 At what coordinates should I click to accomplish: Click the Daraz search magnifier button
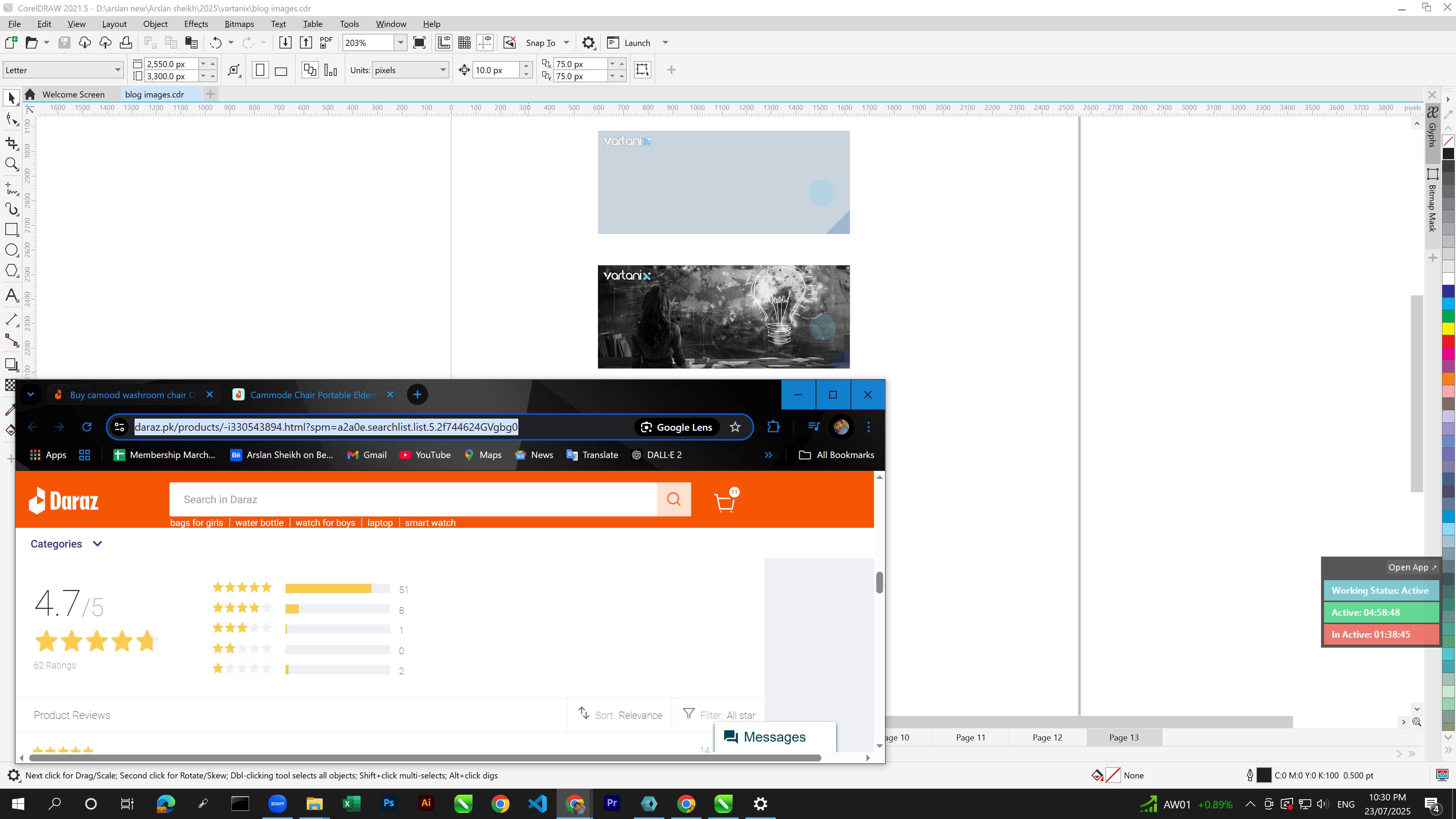click(674, 499)
